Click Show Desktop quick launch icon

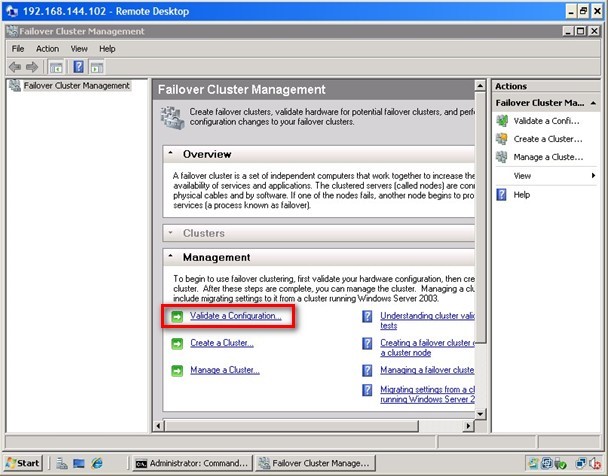point(79,463)
